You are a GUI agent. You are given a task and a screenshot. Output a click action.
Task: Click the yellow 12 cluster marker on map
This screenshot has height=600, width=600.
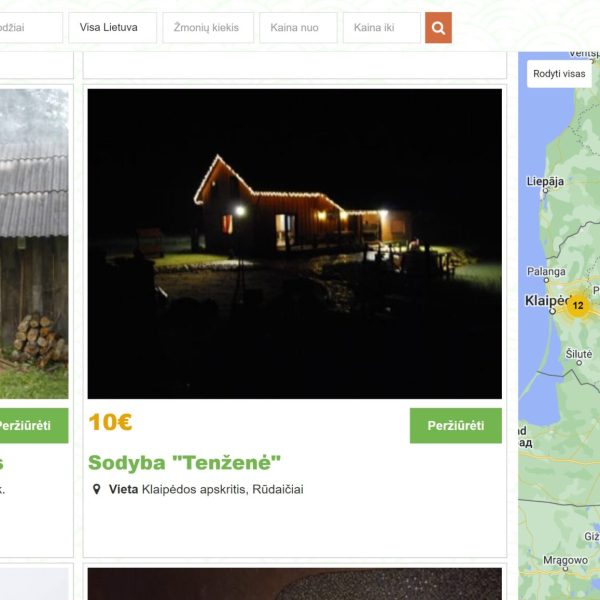[578, 305]
